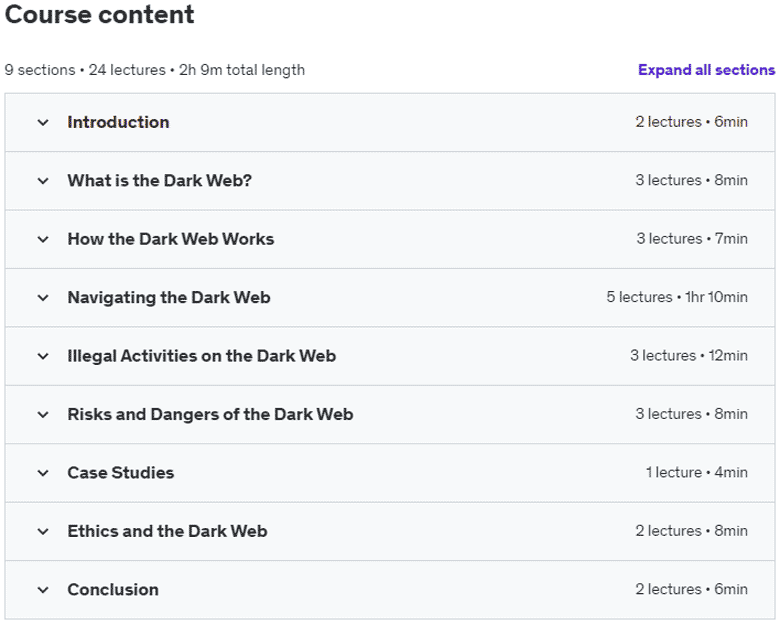Expand the Case Studies chevron
The width and height of the screenshot is (780, 624).
pos(43,473)
